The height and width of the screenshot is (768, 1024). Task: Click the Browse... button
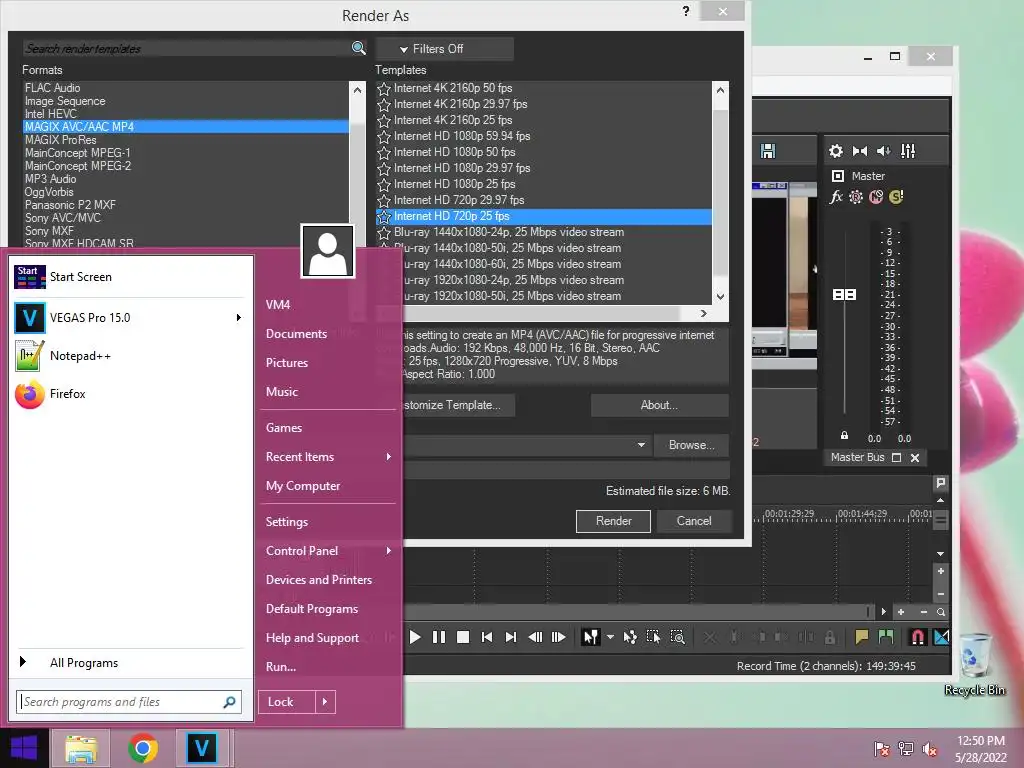click(x=691, y=445)
